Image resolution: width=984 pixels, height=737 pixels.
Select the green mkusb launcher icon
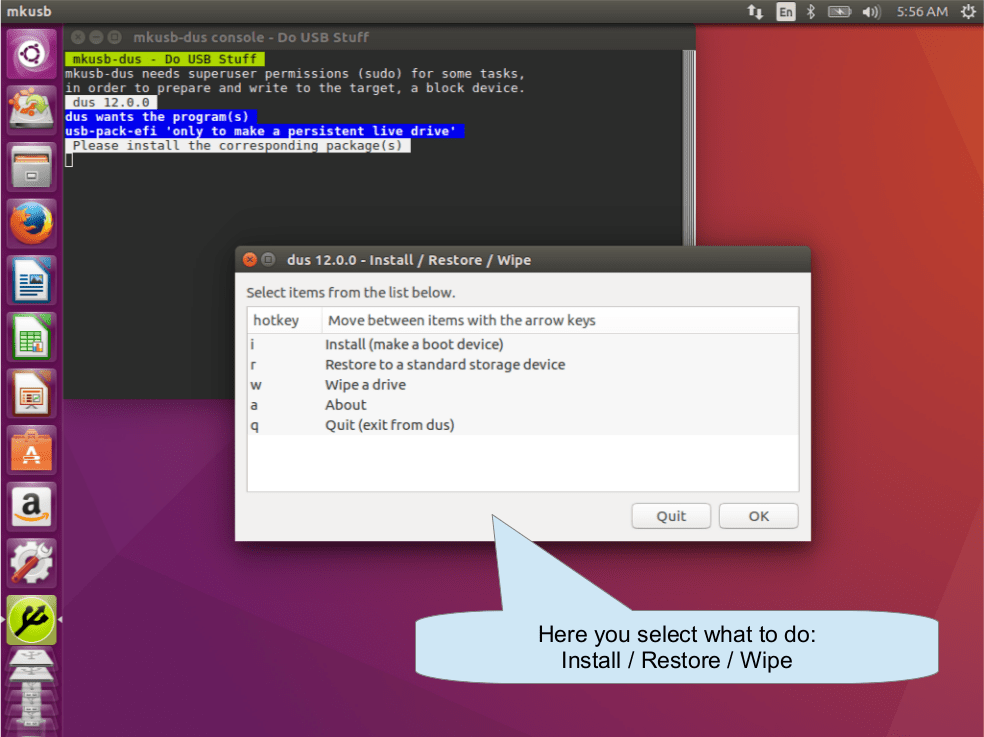pyautogui.click(x=31, y=620)
